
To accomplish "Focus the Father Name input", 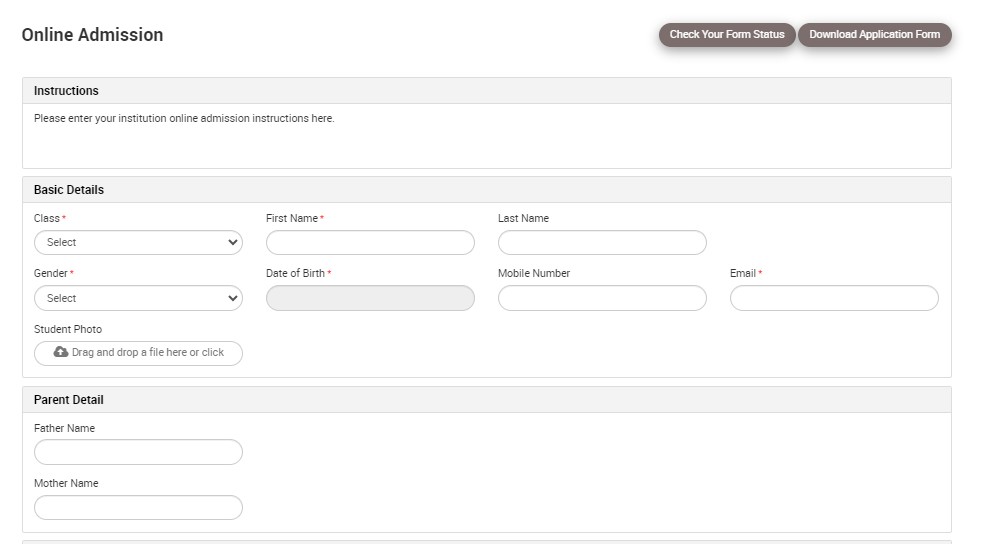I will pyautogui.click(x=138, y=452).
